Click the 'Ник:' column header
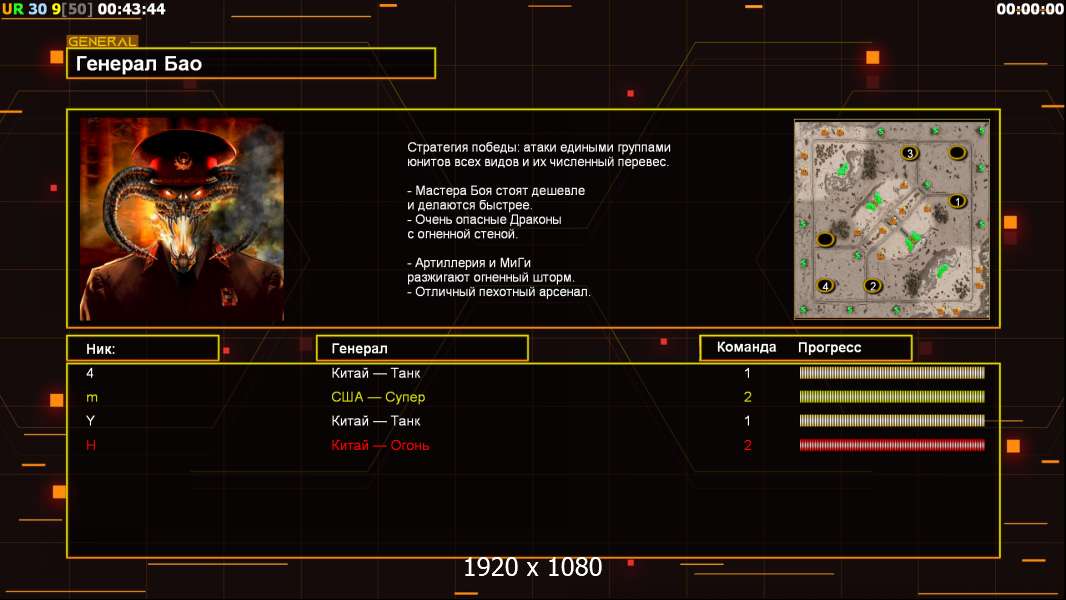Screen dimensions: 1066x600 pyautogui.click(x=143, y=348)
